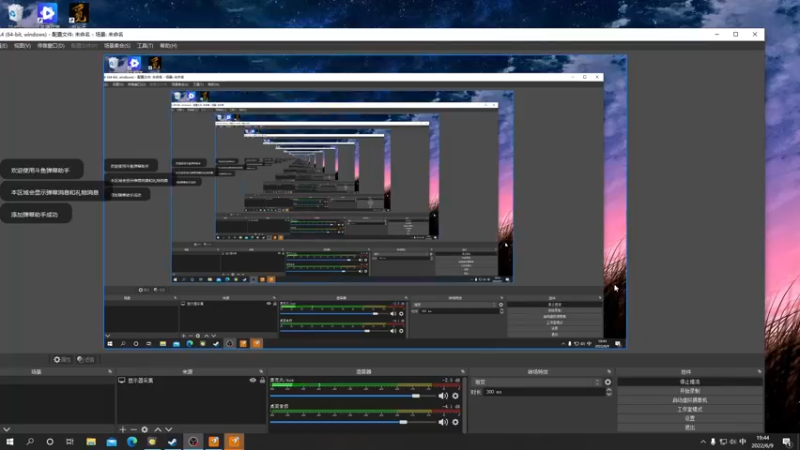Click the transition duration 300 ms field
800x450 pixels.
543,392
